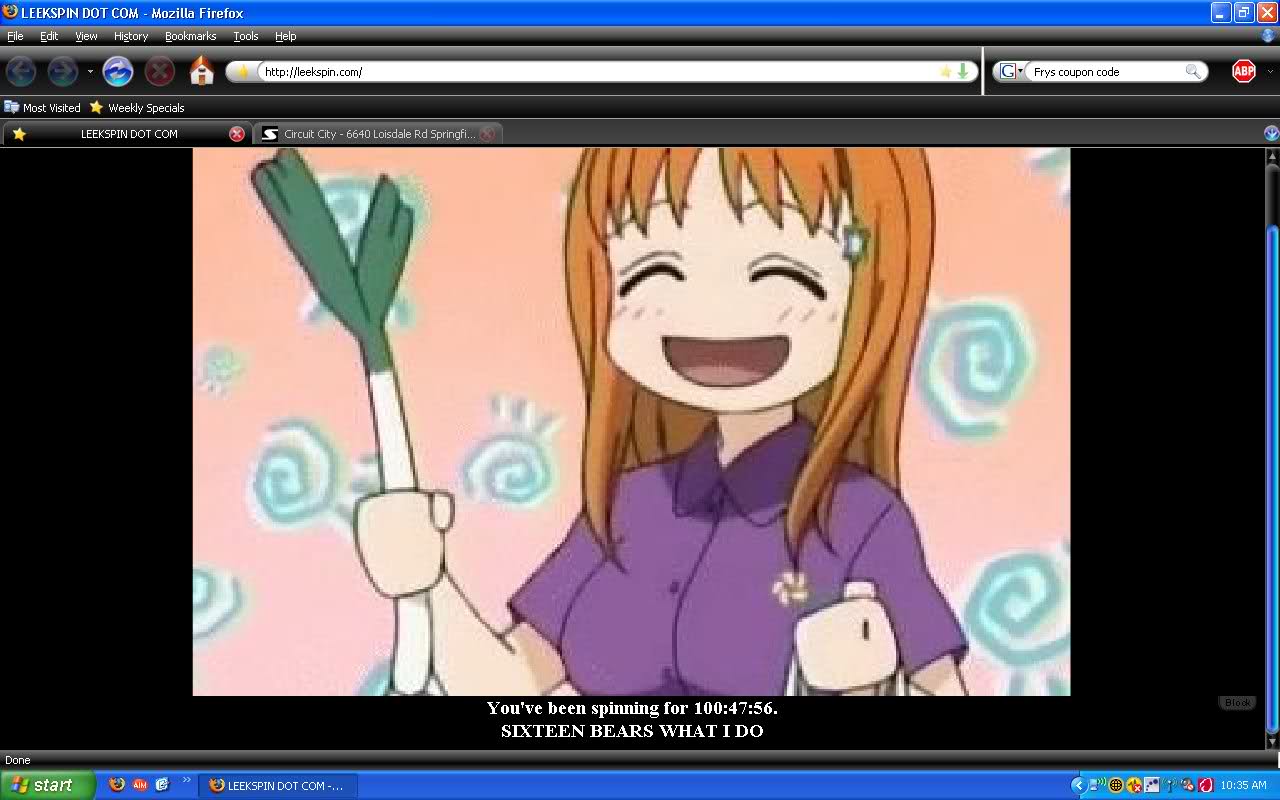Close the LEEKSPIN DOT COM tab

point(237,134)
